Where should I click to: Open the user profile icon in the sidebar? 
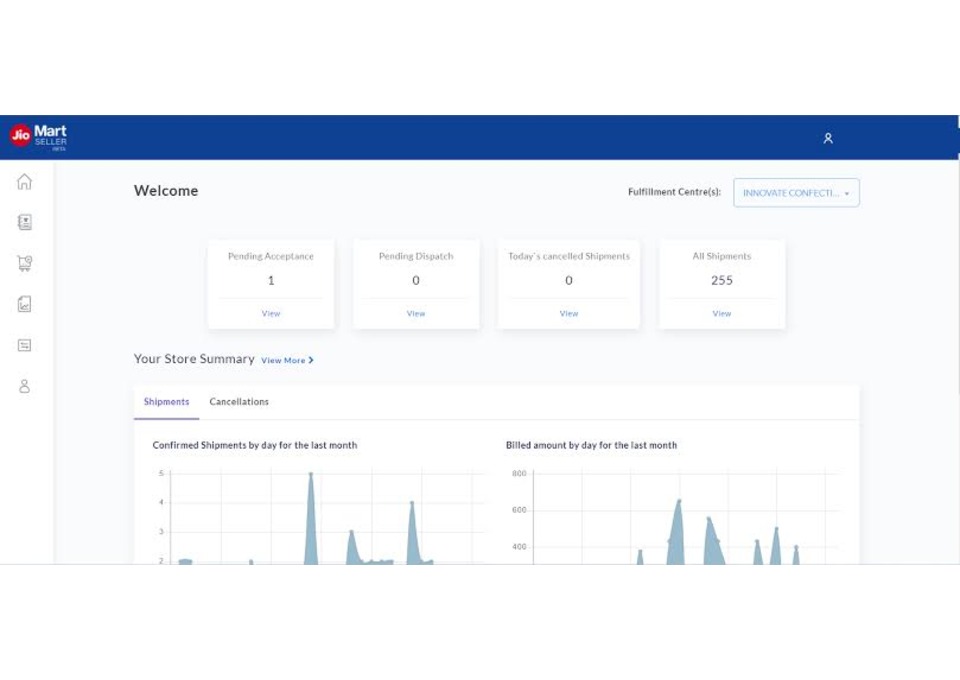24,386
